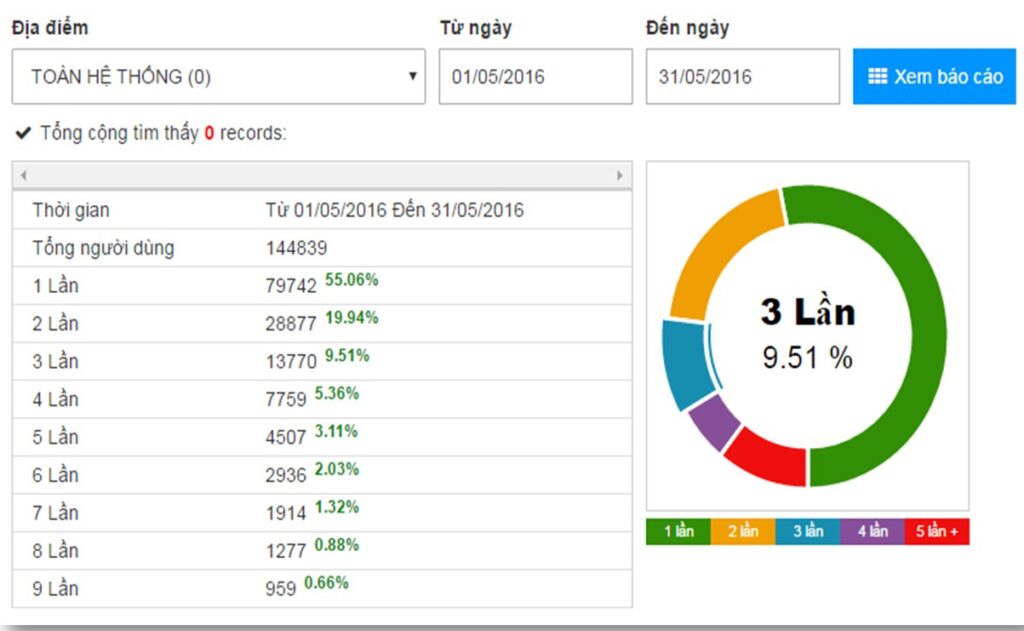This screenshot has height=631, width=1024.
Task: Toggle the red 5 lần + legend item
Action: tap(937, 532)
